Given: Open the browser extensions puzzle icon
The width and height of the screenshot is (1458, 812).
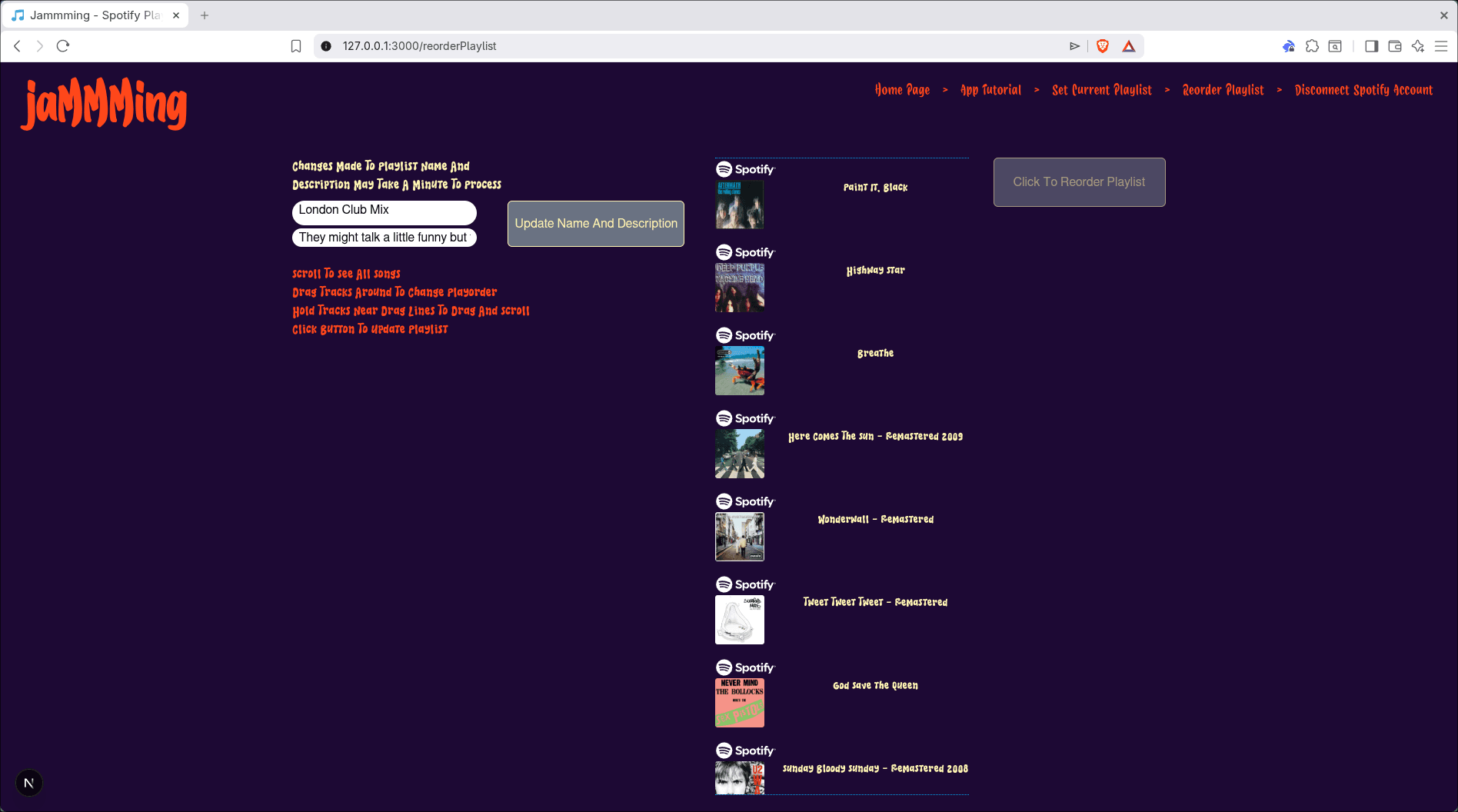Looking at the screenshot, I should click(1312, 46).
